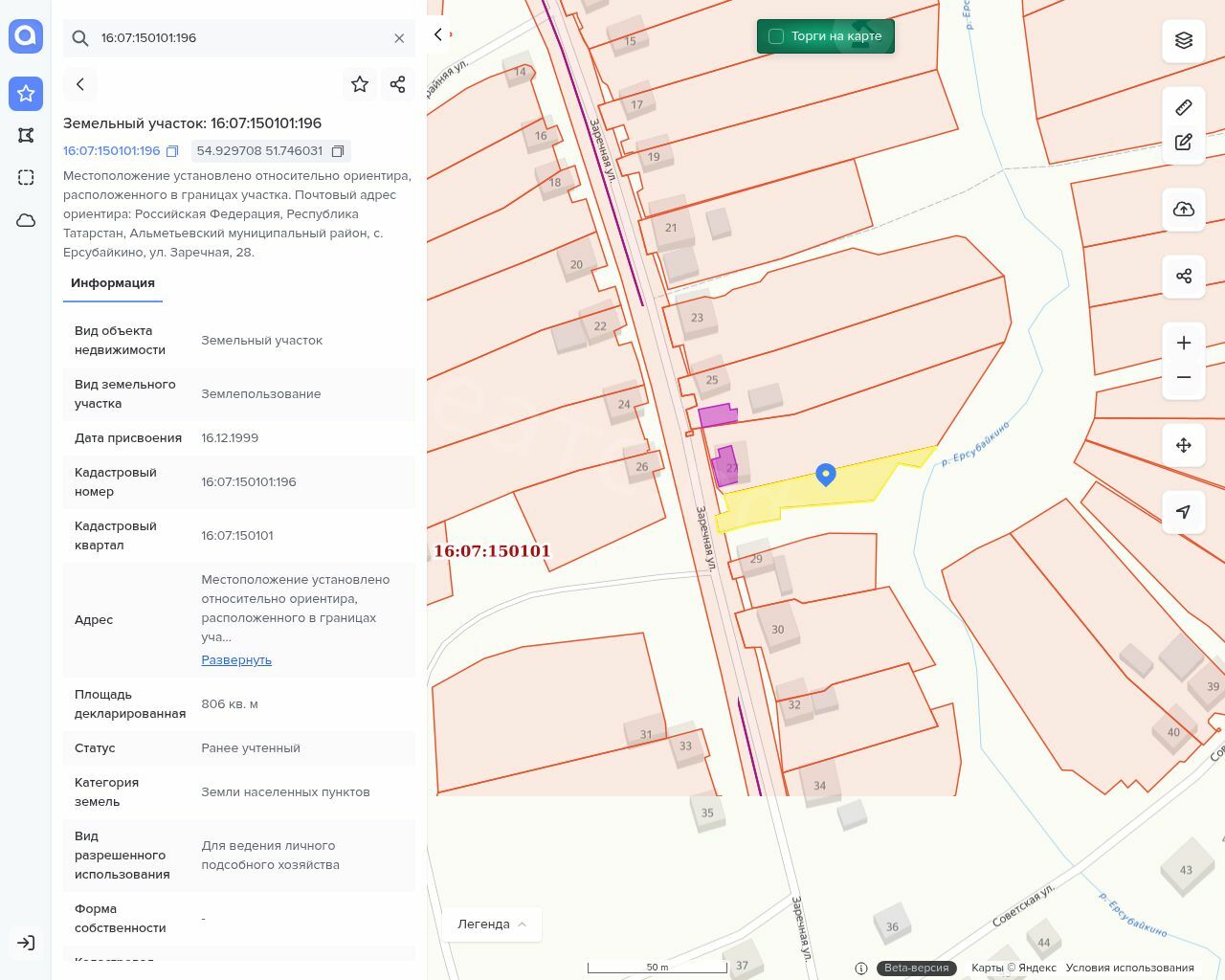Copy coordinates 54.929708 51.746031

[338, 151]
